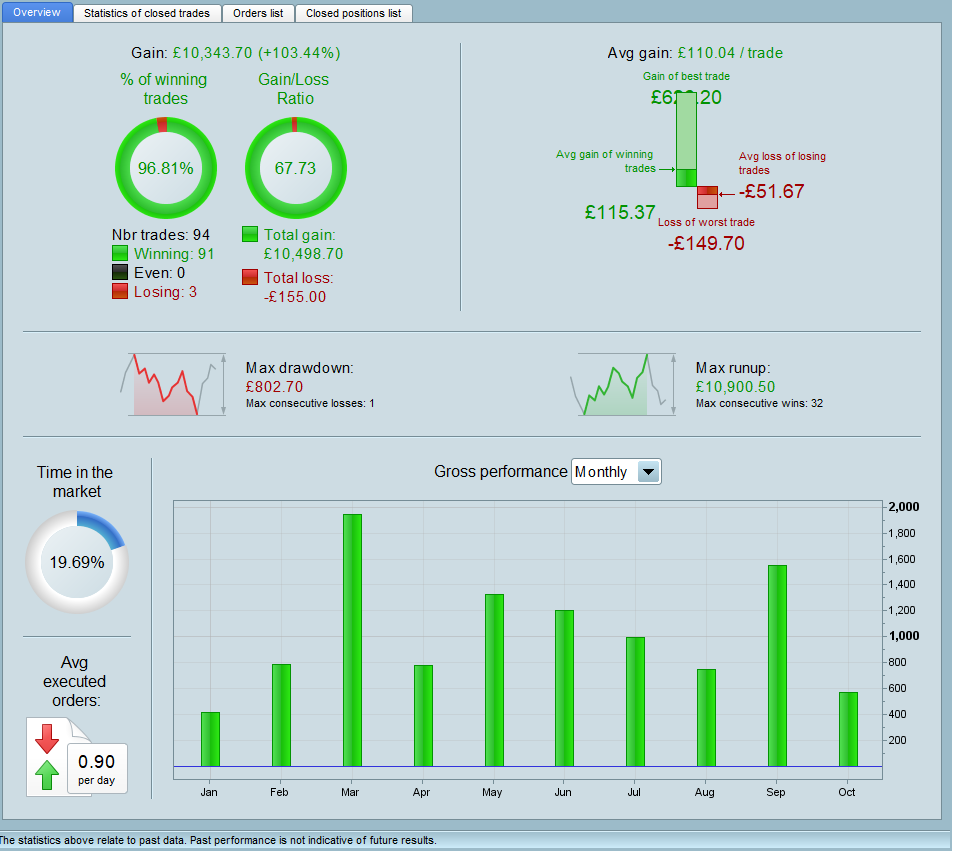Click the February performance bar
The image size is (956, 851).
coord(282,715)
